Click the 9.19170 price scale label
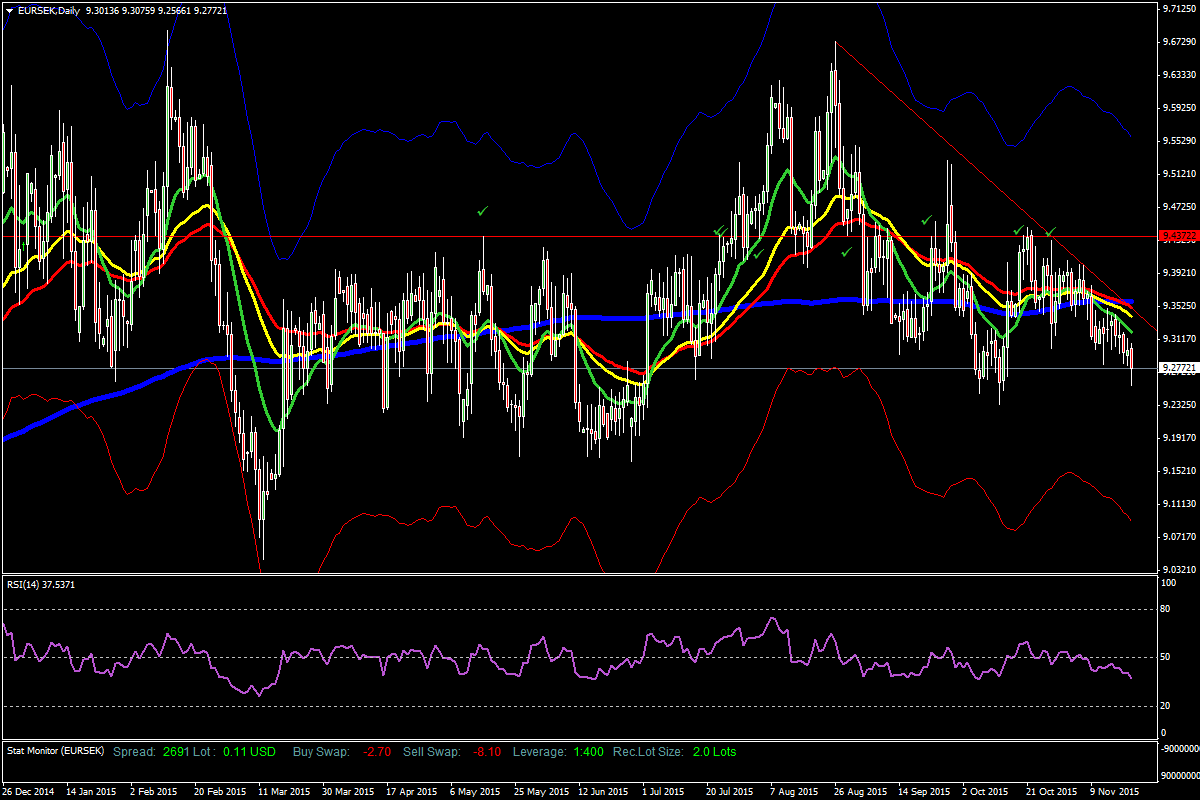This screenshot has width=1200, height=800. click(1180, 437)
